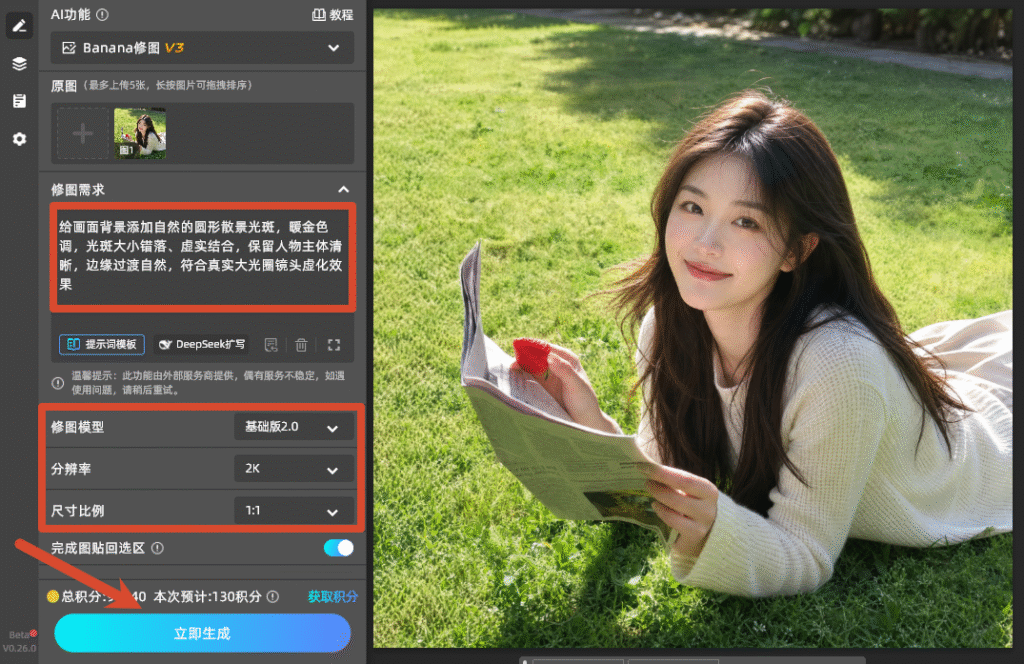The image size is (1024, 664).
Task: Click the 立即生成 button
Action: pos(202,633)
